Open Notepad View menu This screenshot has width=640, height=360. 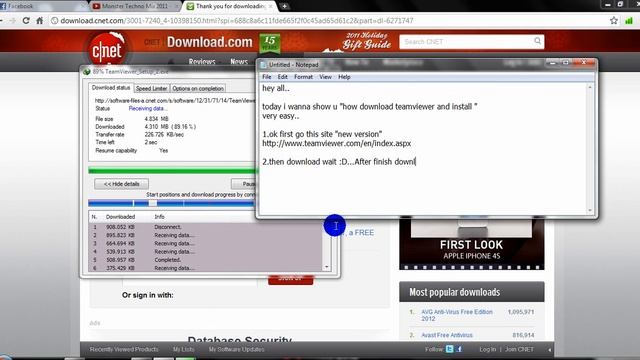click(325, 77)
